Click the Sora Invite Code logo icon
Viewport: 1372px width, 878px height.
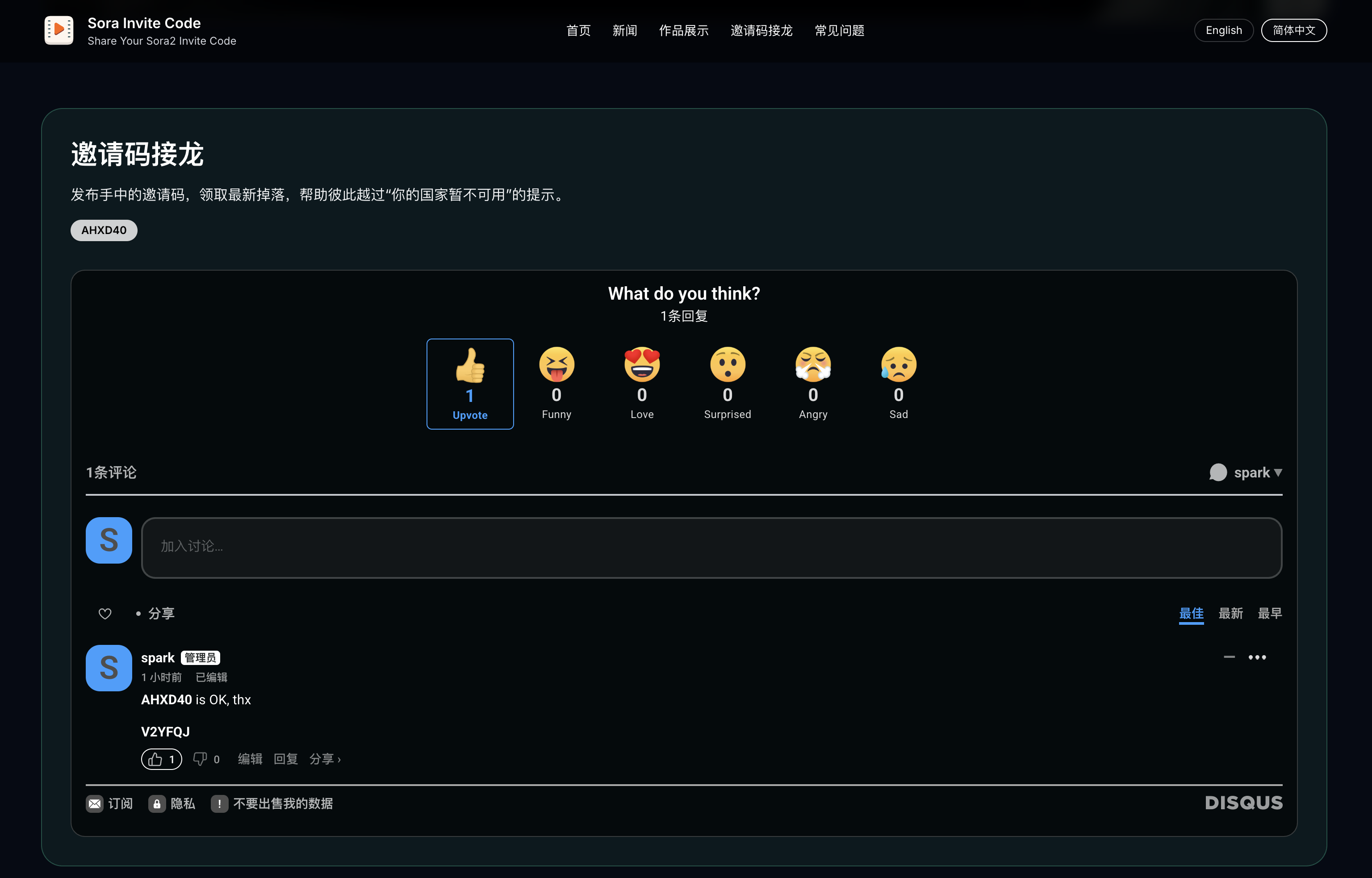pos(59,30)
